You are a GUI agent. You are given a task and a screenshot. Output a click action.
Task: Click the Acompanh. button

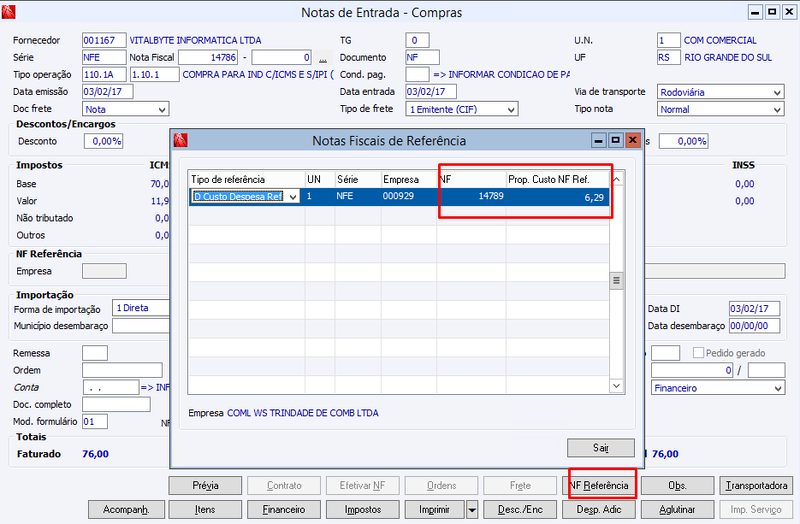pos(126,510)
